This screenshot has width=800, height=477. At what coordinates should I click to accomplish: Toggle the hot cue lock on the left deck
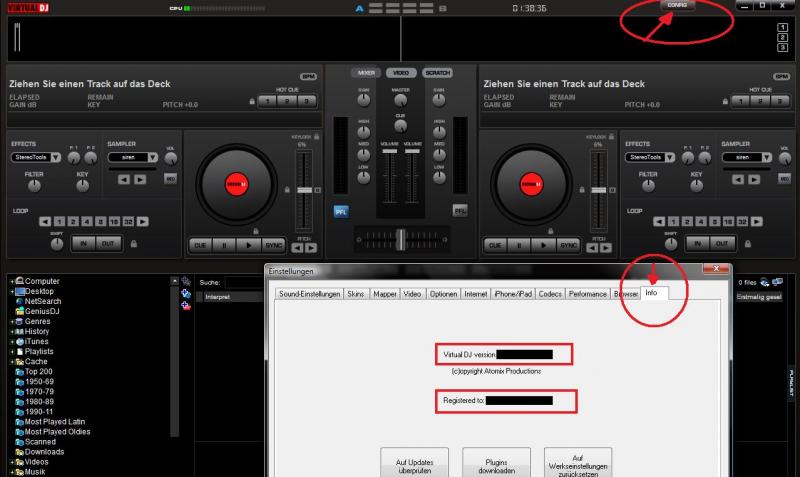(x=252, y=102)
